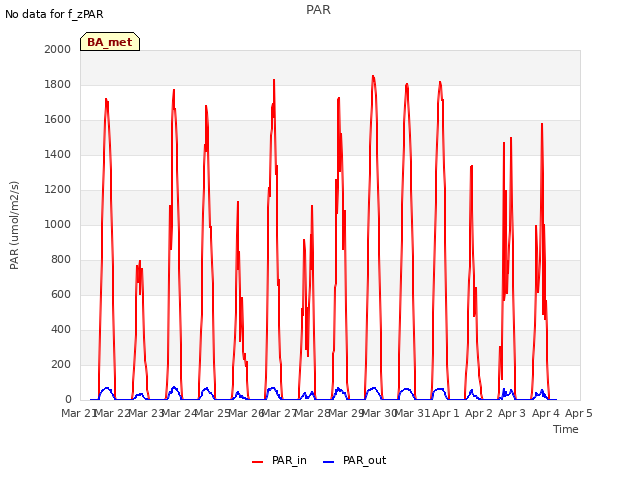The width and height of the screenshot is (640, 480).
Task: Click the 600 y-axis tick label
Action: (61, 294)
